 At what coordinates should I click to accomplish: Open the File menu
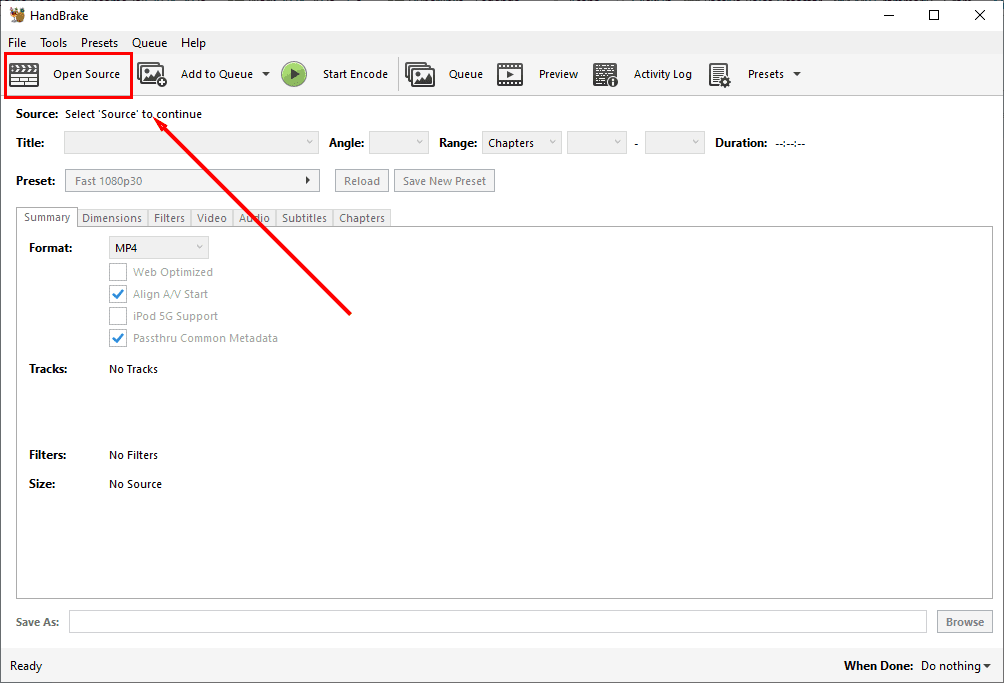point(17,43)
